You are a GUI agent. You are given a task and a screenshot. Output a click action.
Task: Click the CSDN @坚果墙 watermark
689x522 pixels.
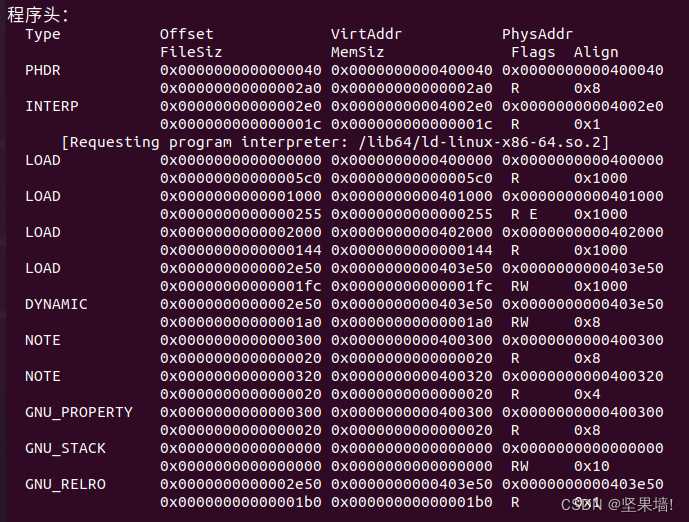click(x=617, y=504)
